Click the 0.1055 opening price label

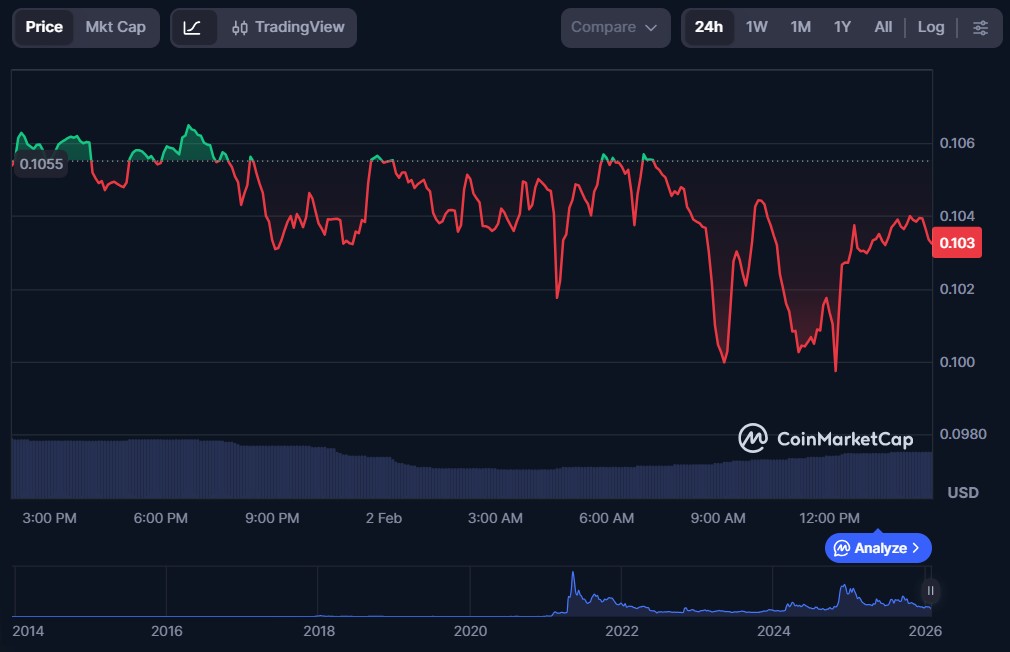point(40,164)
